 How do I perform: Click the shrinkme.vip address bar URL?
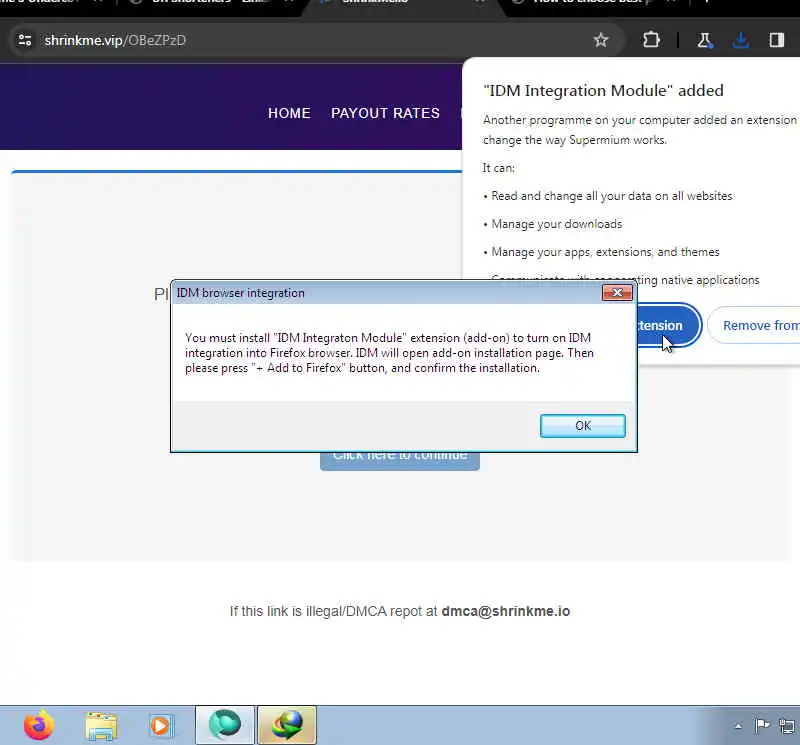click(115, 40)
